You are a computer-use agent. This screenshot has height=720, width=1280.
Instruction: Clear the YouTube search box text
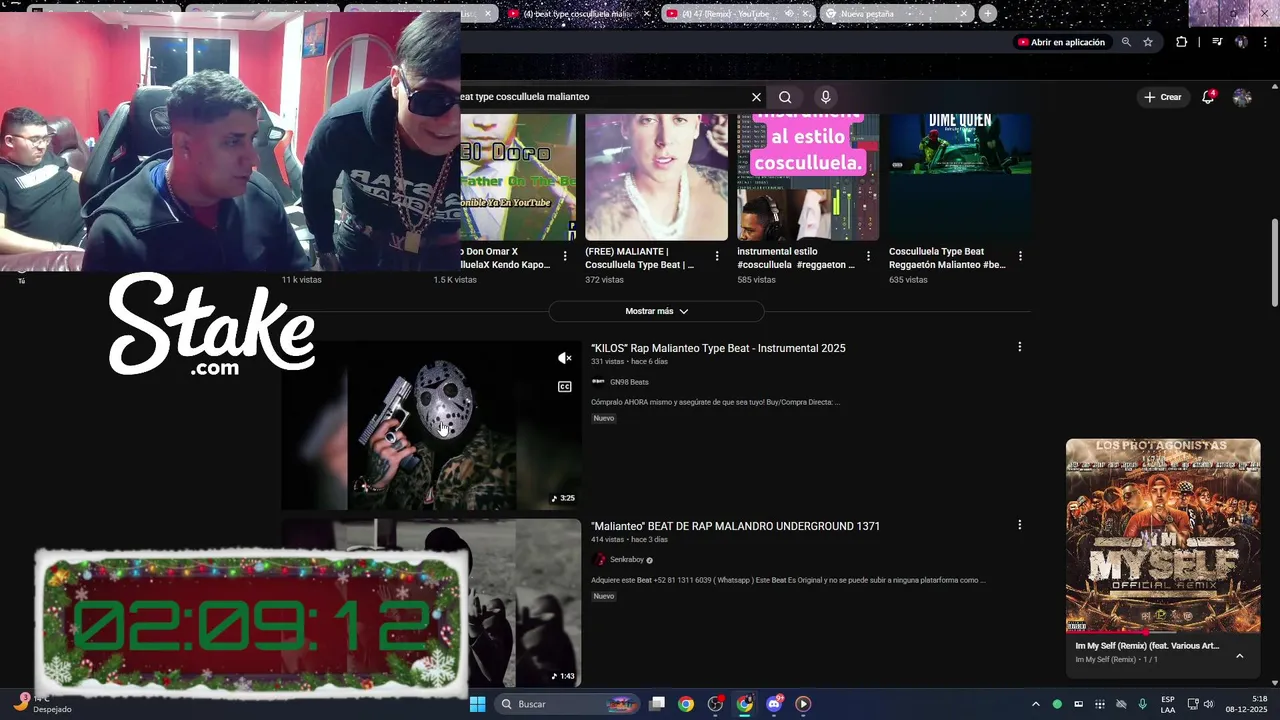tap(756, 97)
